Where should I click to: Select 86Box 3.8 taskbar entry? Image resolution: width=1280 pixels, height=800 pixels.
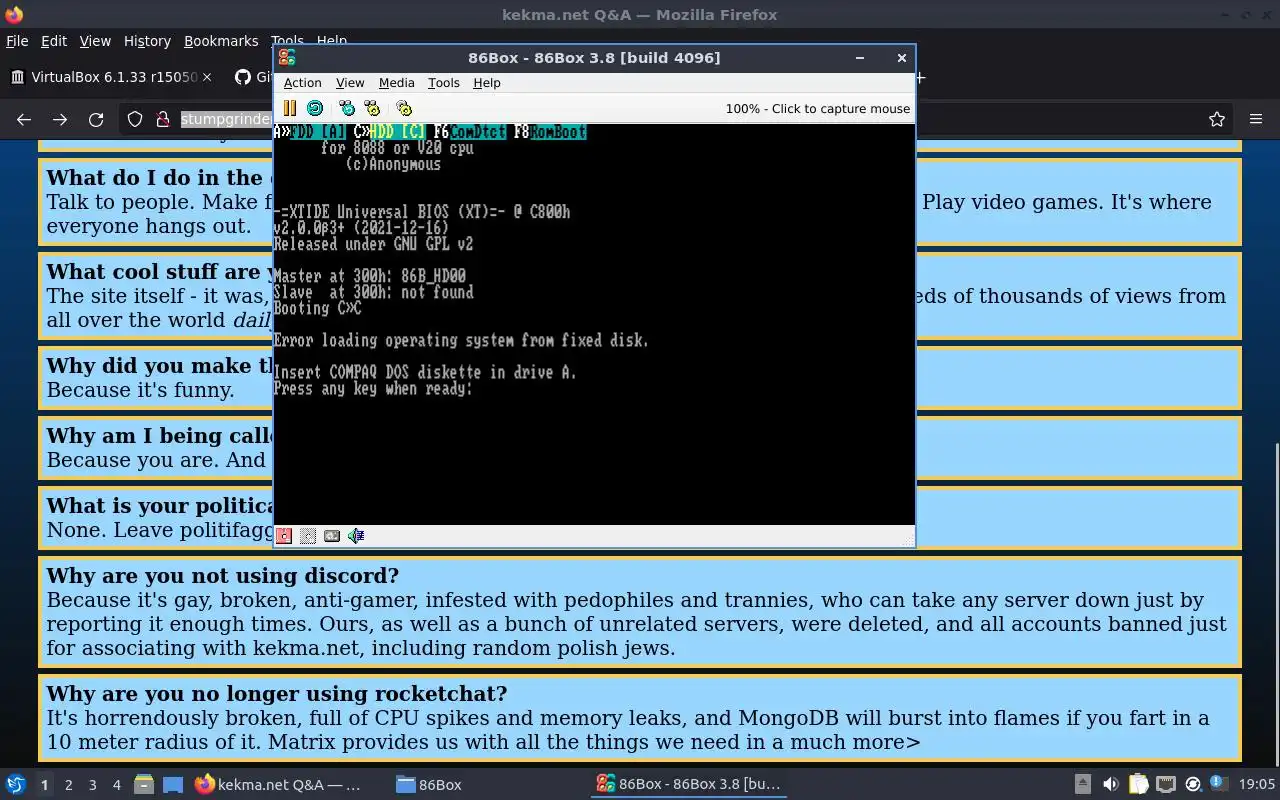pos(688,785)
